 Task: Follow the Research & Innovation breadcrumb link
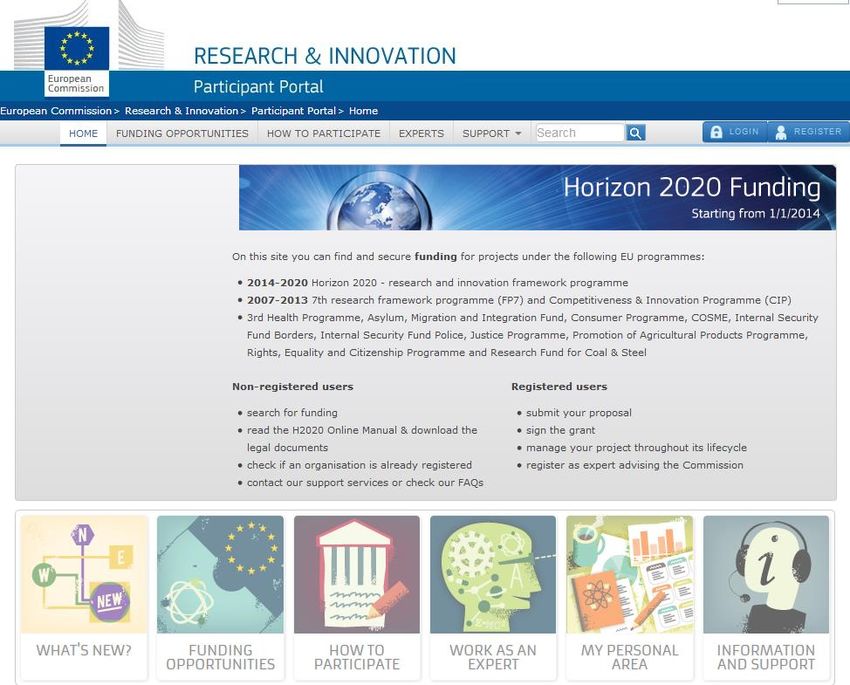pyautogui.click(x=182, y=111)
